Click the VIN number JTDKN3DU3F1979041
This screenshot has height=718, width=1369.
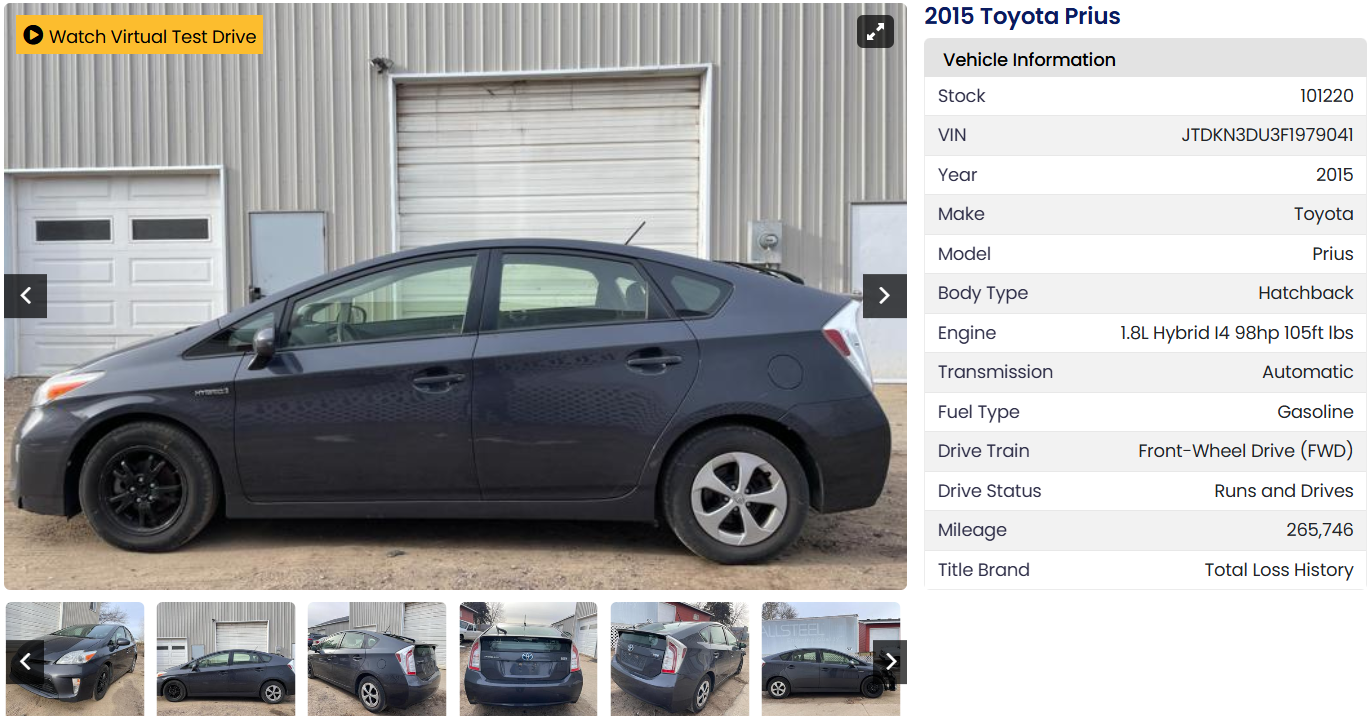[x=1267, y=135]
